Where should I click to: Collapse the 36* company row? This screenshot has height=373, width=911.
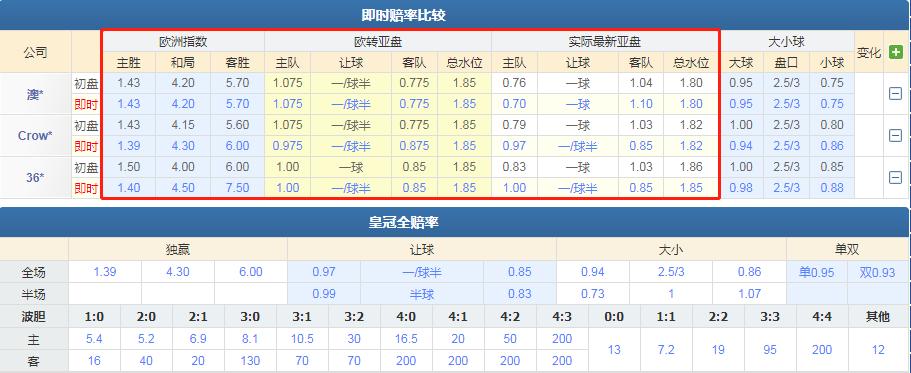pos(895,178)
